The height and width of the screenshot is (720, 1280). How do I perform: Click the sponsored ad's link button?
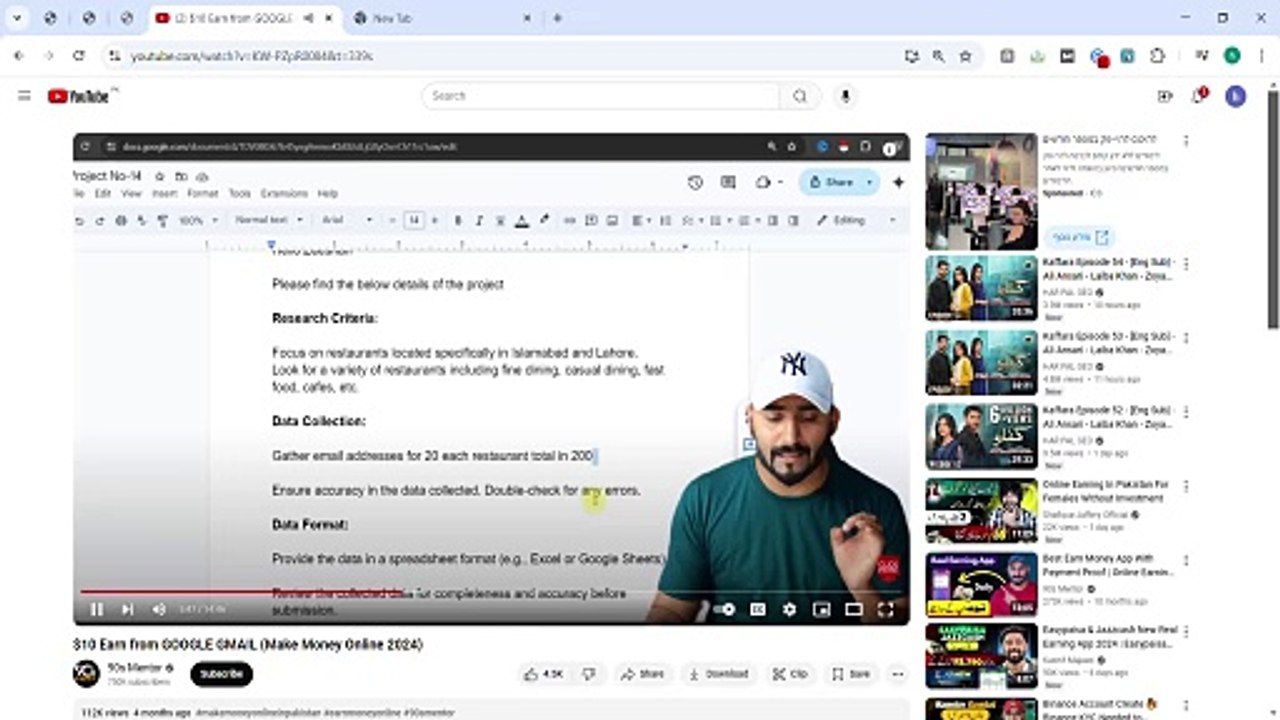(1081, 237)
